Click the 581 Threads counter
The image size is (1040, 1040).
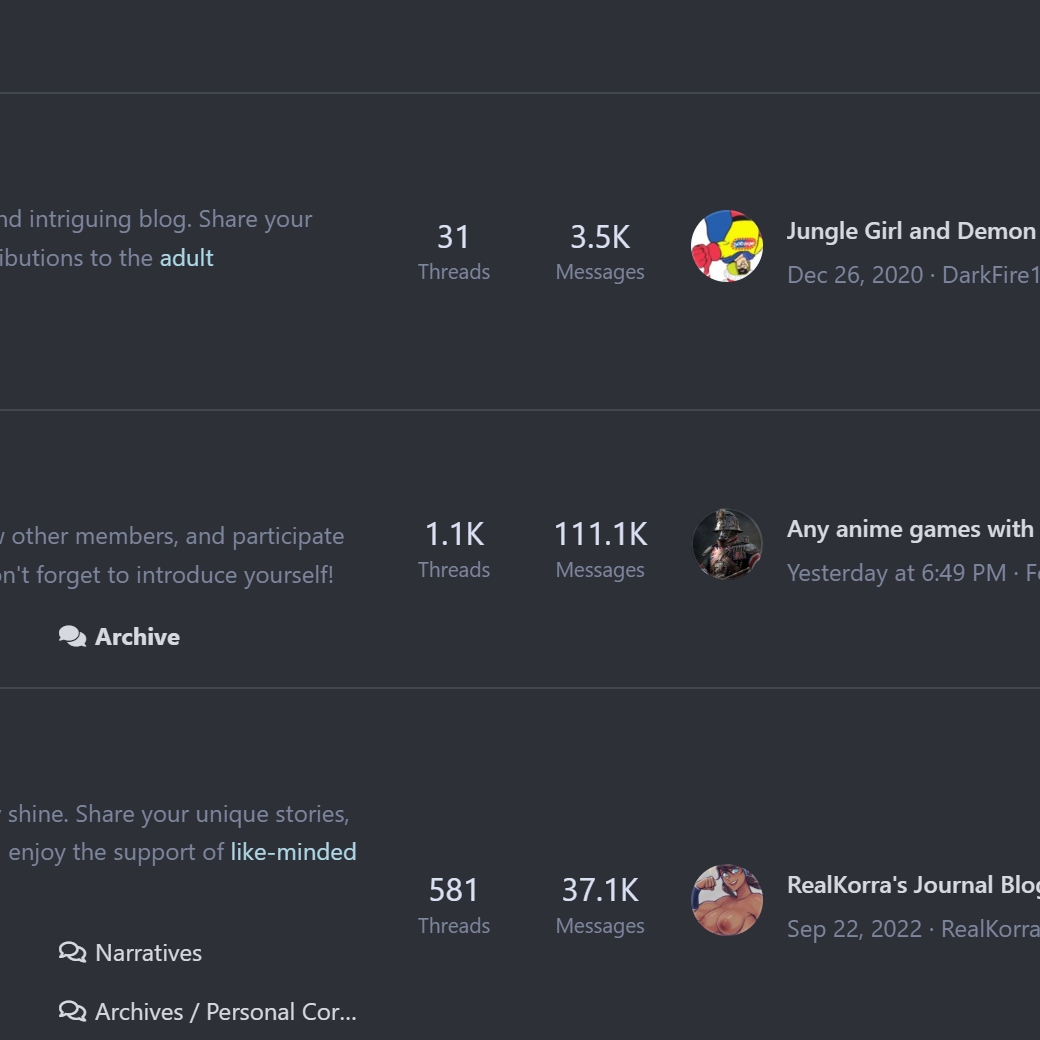pos(454,905)
